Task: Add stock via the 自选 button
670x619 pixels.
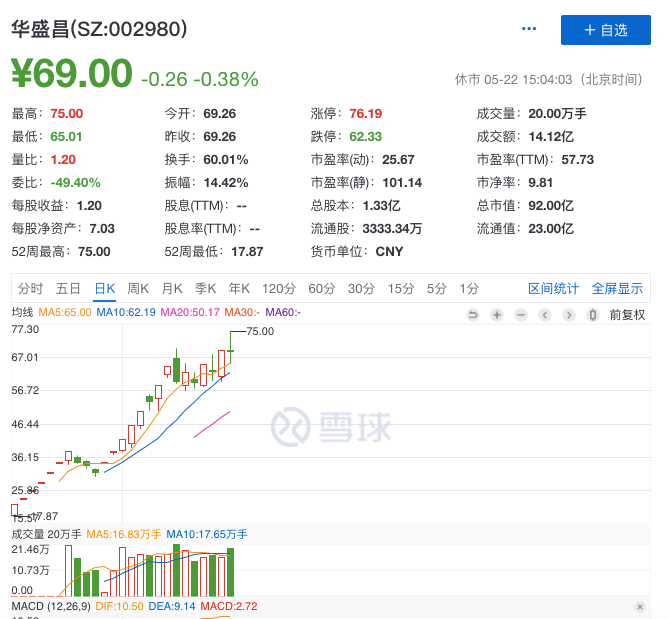Action: pos(605,30)
